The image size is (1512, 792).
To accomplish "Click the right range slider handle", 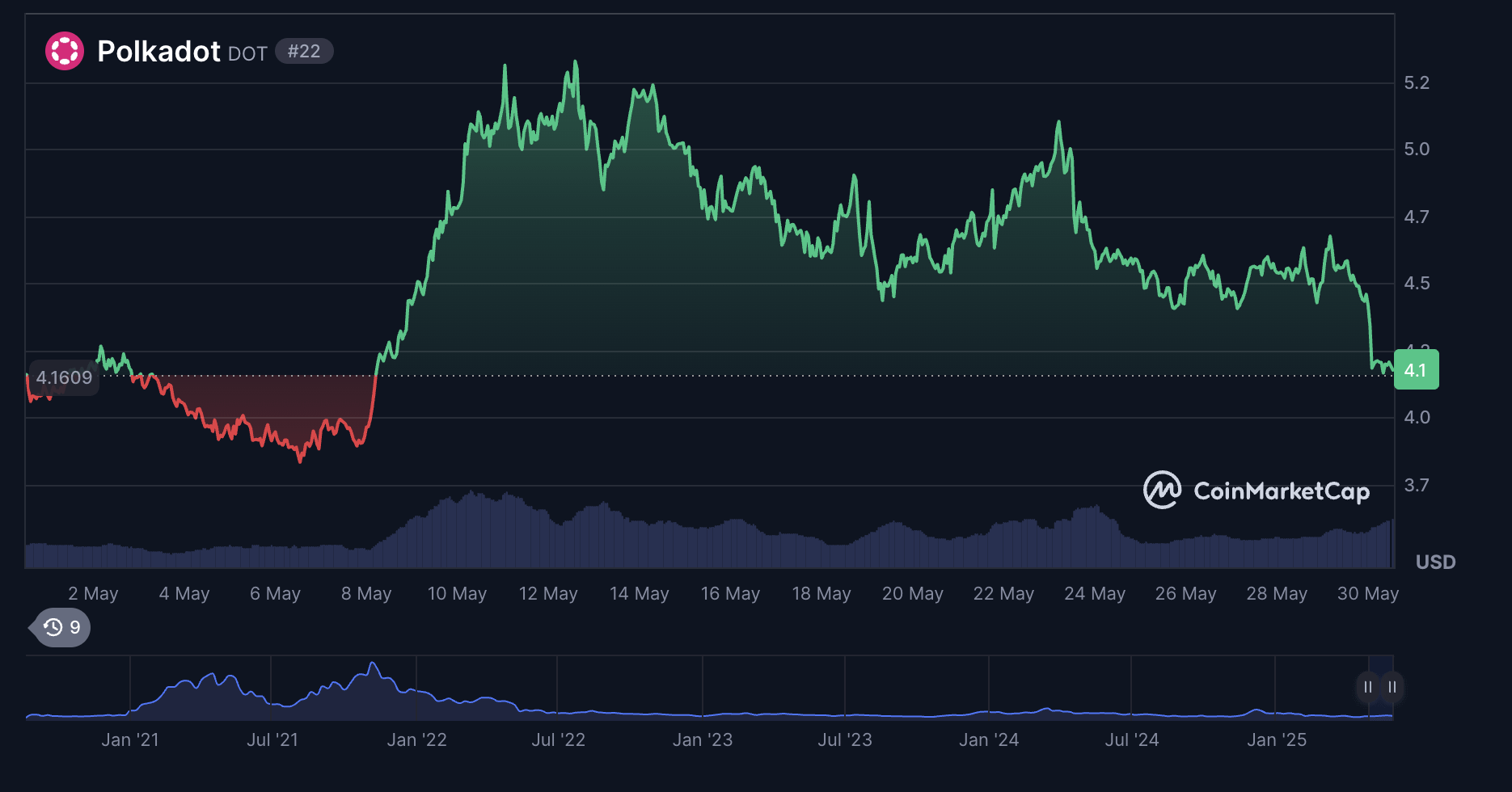I will 1392,687.
